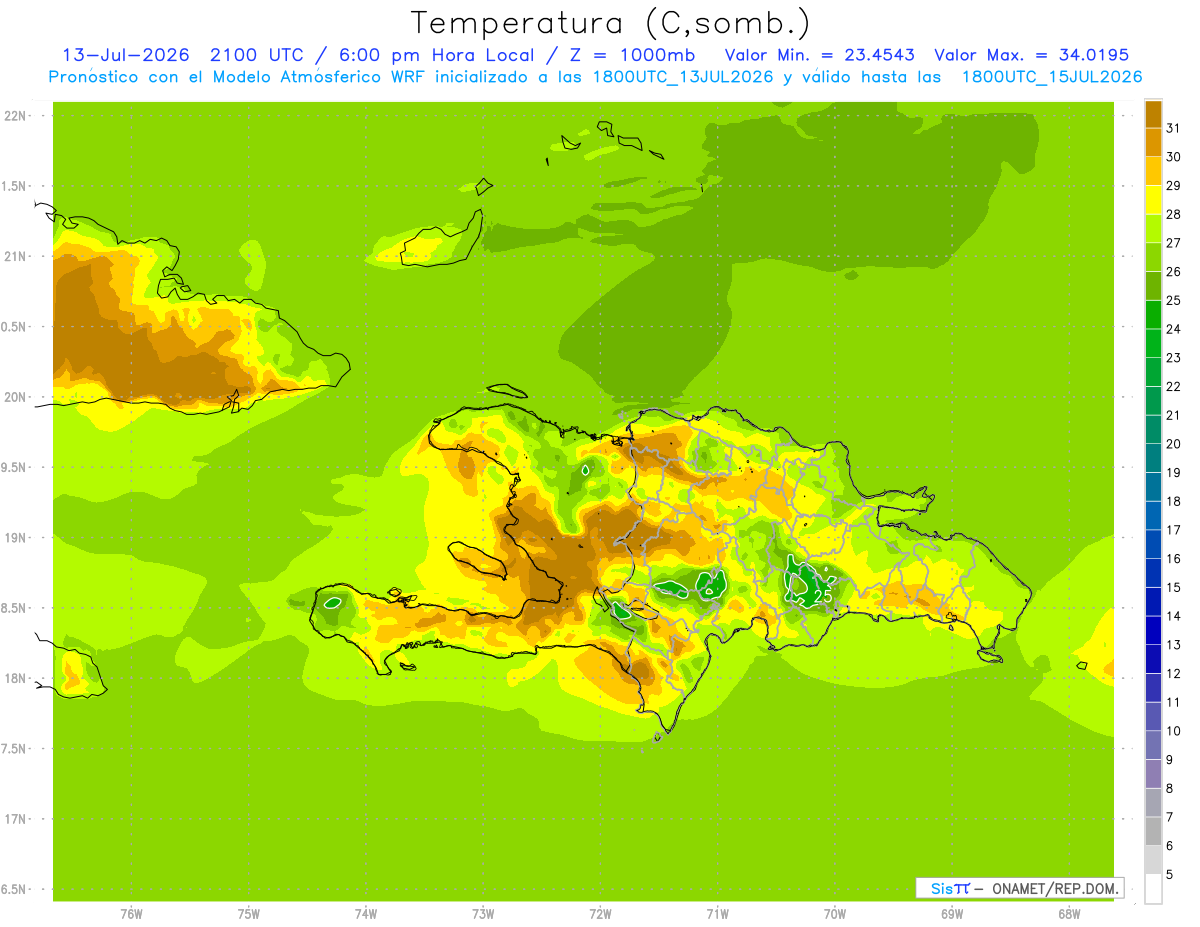The image size is (1200, 927).
Task: Click the 28 degree yellow legend swatch
Action: click(x=1153, y=200)
